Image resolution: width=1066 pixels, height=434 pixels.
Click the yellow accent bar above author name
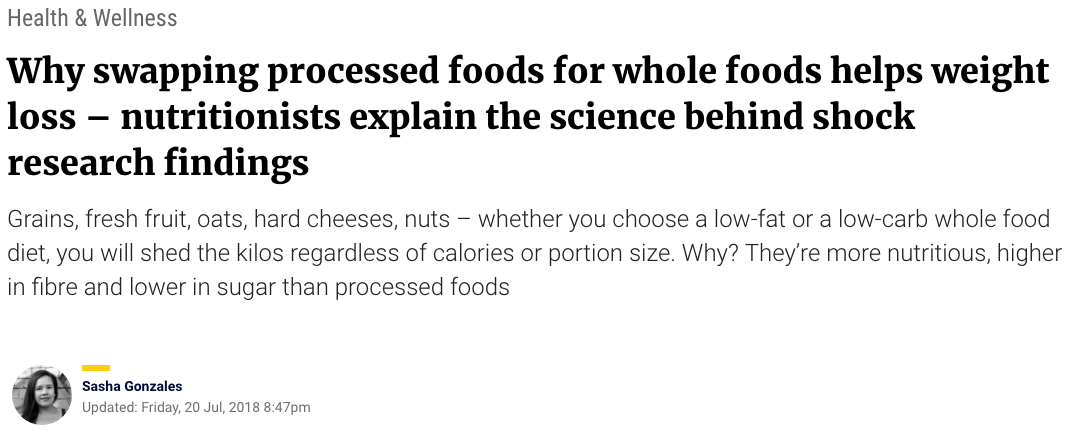[96, 368]
